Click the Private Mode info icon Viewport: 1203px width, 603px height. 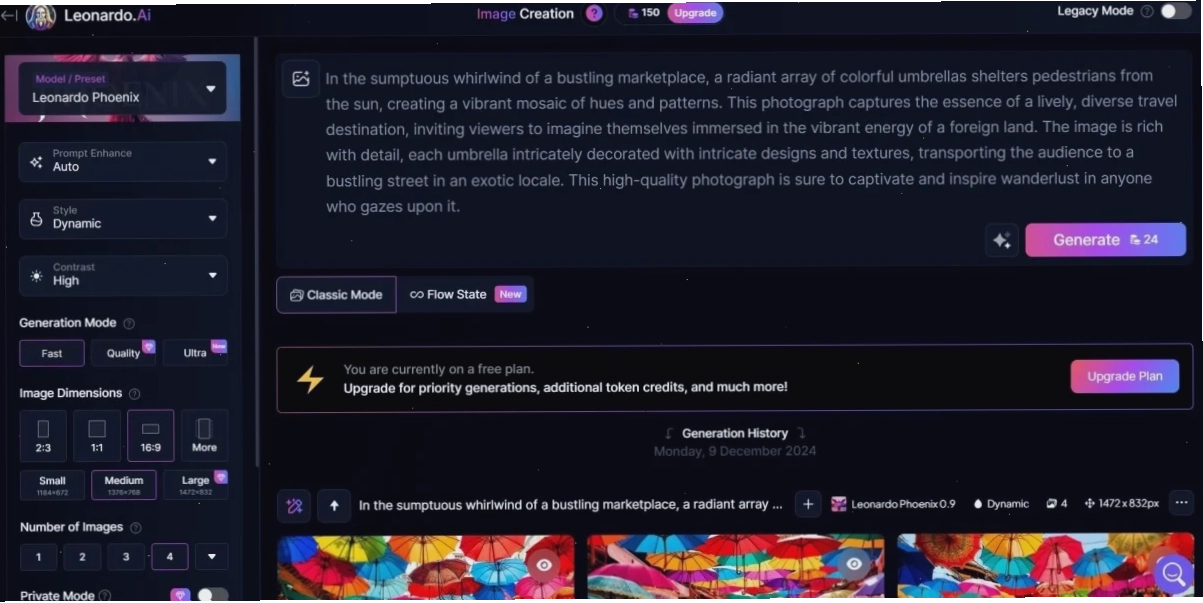105,595
